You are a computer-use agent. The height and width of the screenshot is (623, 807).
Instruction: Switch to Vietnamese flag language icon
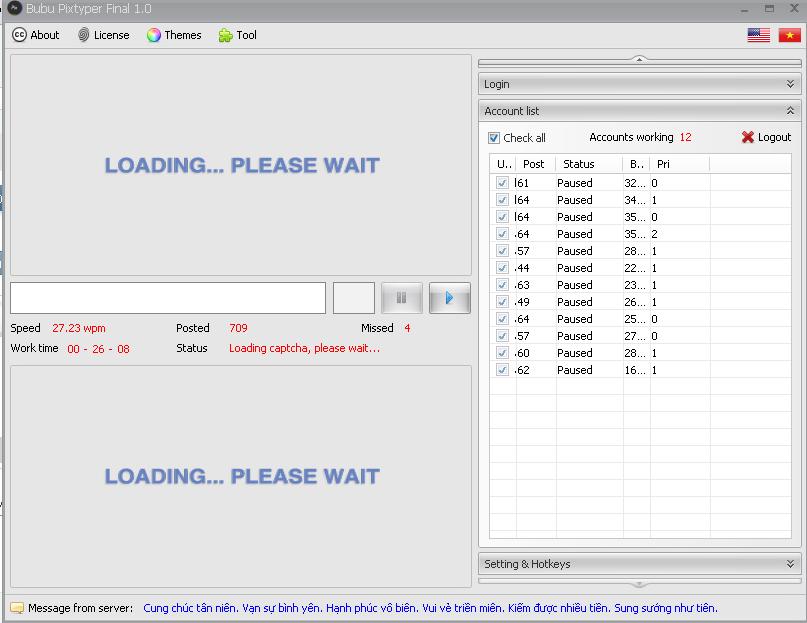pyautogui.click(x=790, y=35)
